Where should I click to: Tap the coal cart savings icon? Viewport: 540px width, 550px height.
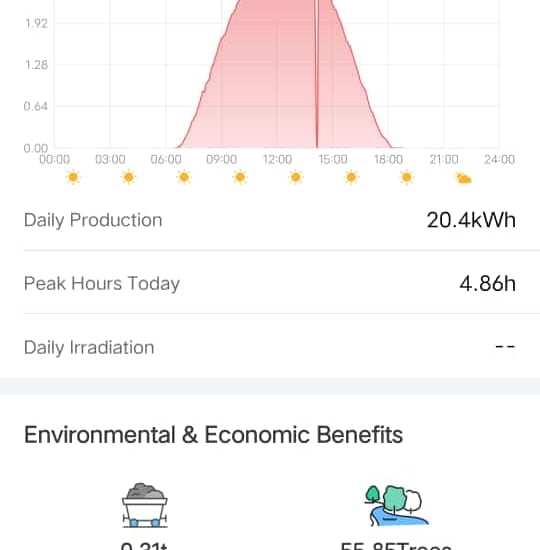(x=145, y=505)
